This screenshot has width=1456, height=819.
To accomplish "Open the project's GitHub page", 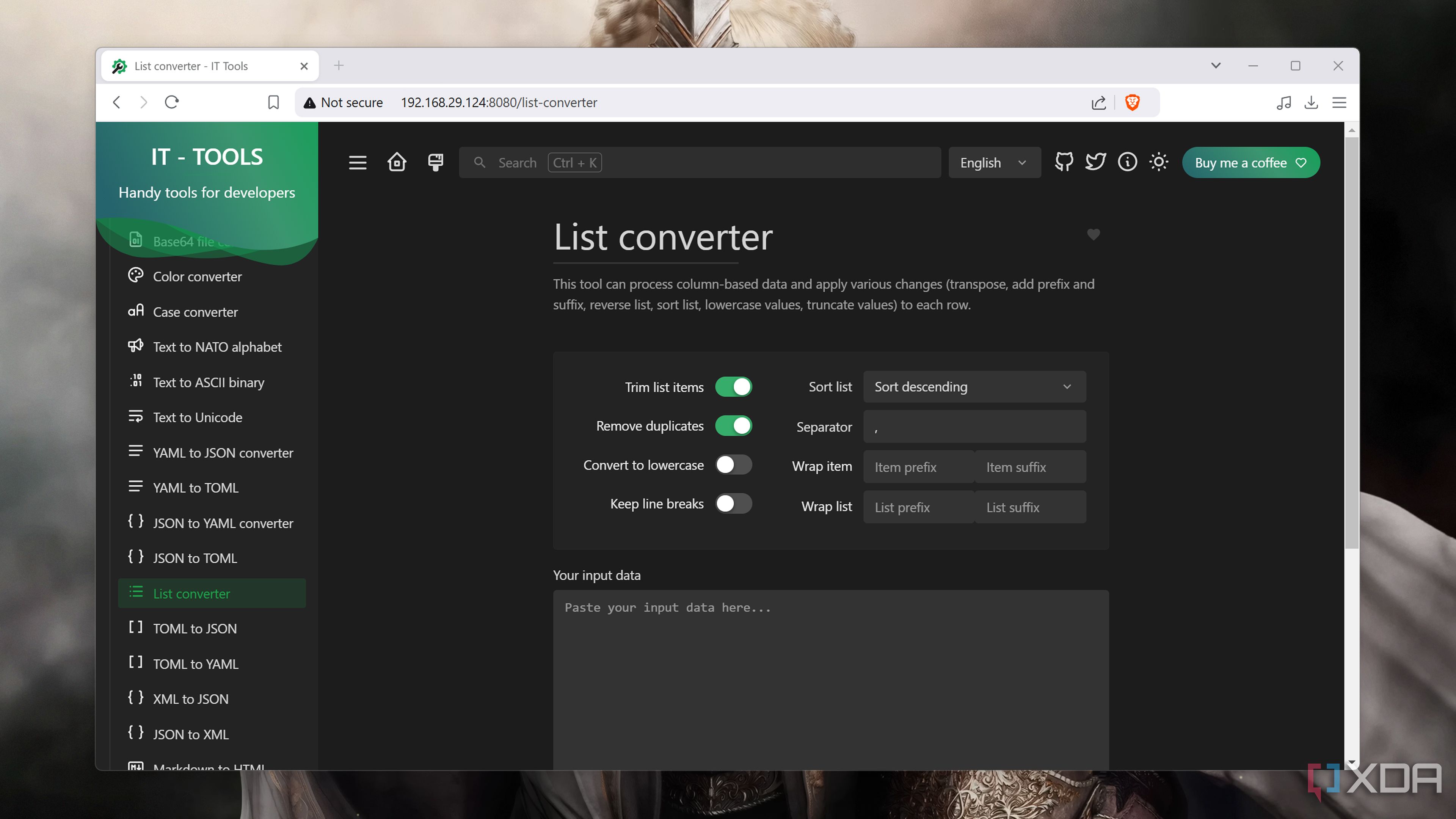I will click(x=1064, y=162).
